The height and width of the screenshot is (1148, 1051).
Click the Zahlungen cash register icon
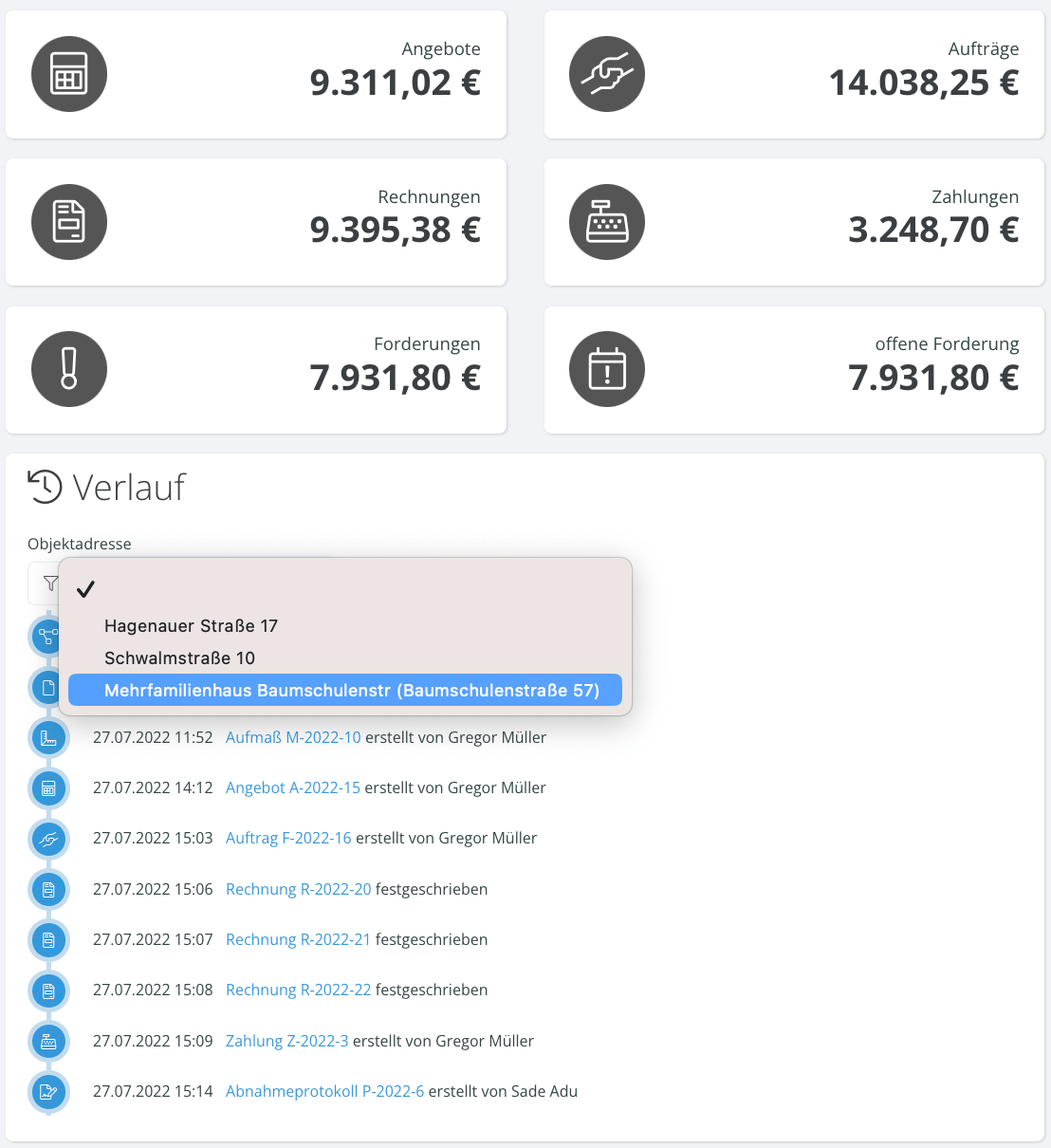click(x=607, y=222)
